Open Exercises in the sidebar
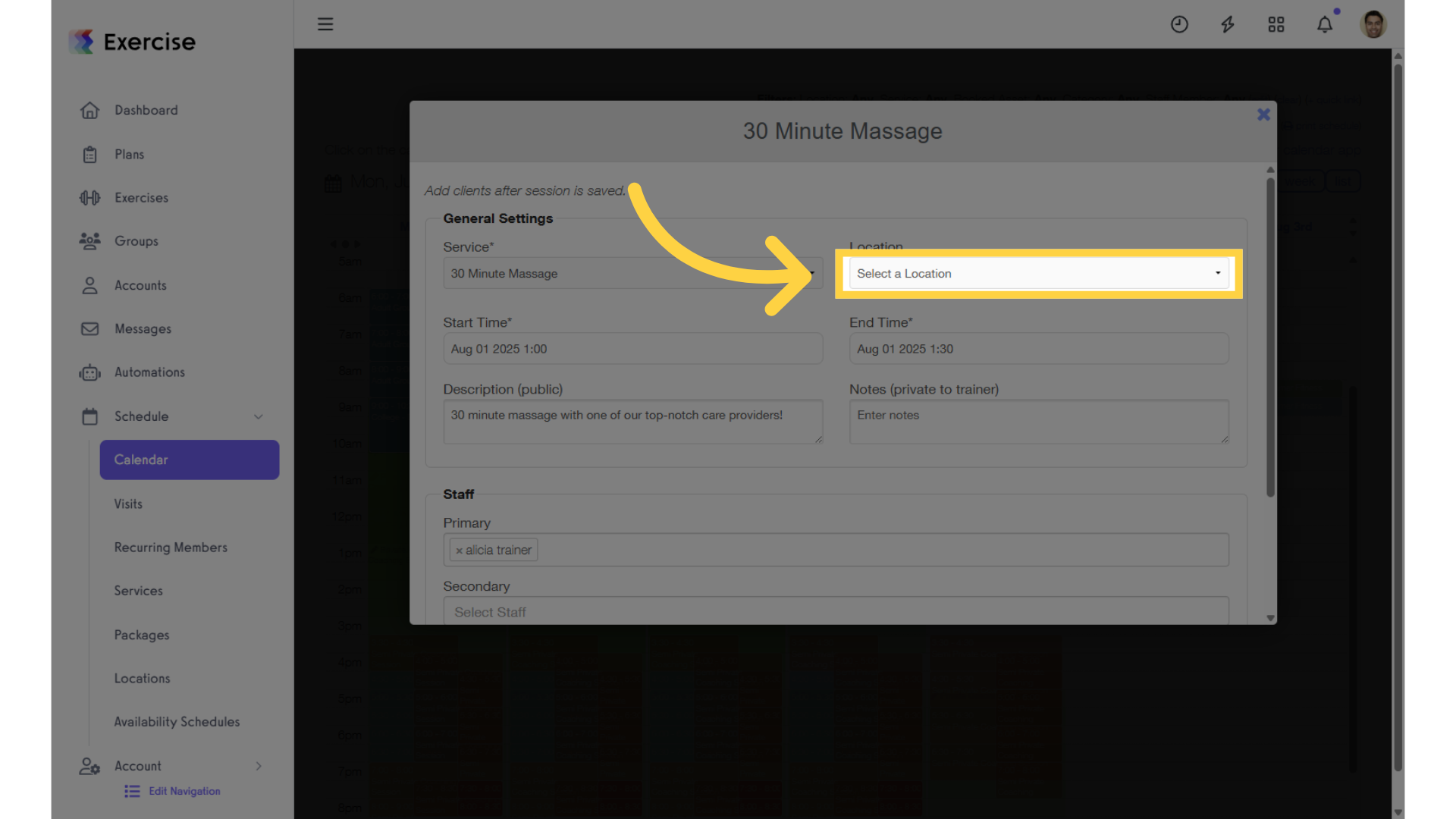Viewport: 1456px width, 819px height. (141, 198)
